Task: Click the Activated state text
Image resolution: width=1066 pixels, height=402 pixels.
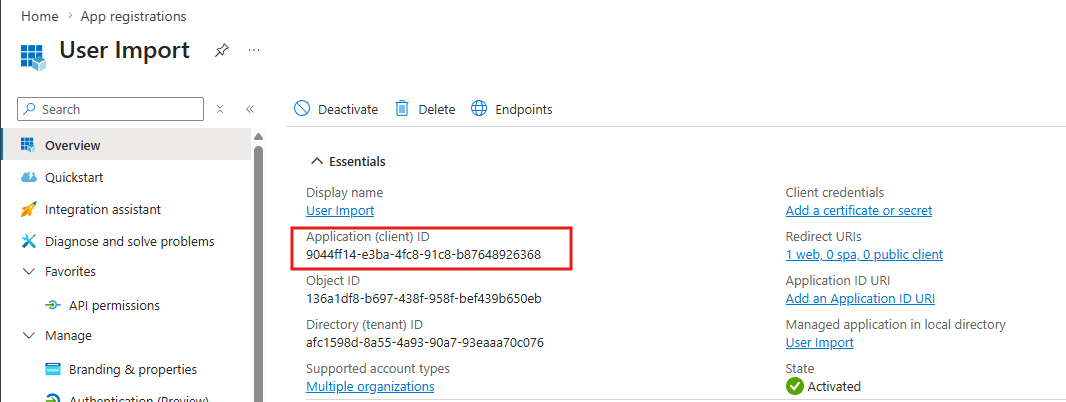Action: click(833, 387)
